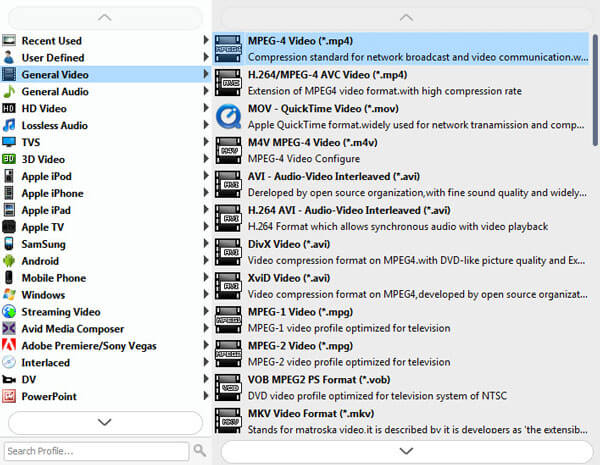Click the format list up chevron button
This screenshot has height=465, width=600.
point(406,18)
